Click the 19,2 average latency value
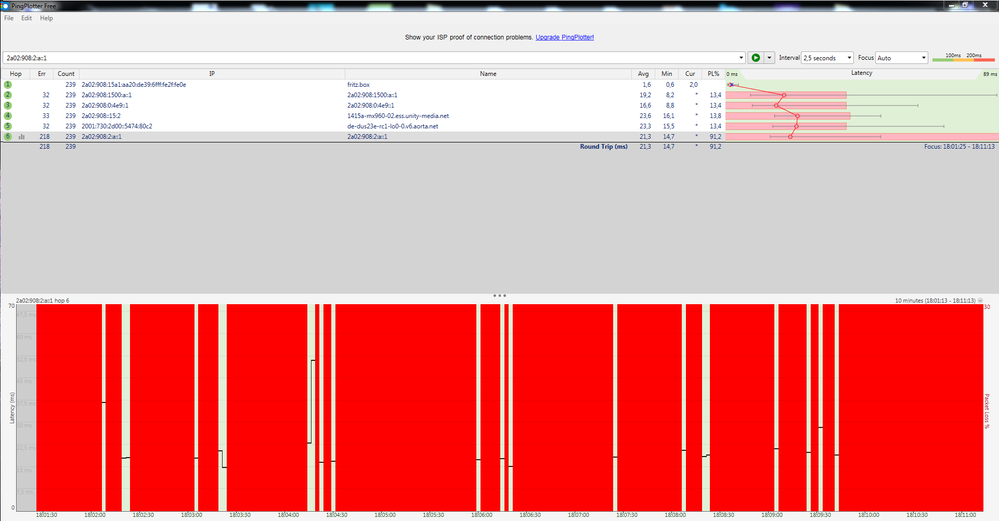Viewport: 999px width, 521px height. [645, 95]
